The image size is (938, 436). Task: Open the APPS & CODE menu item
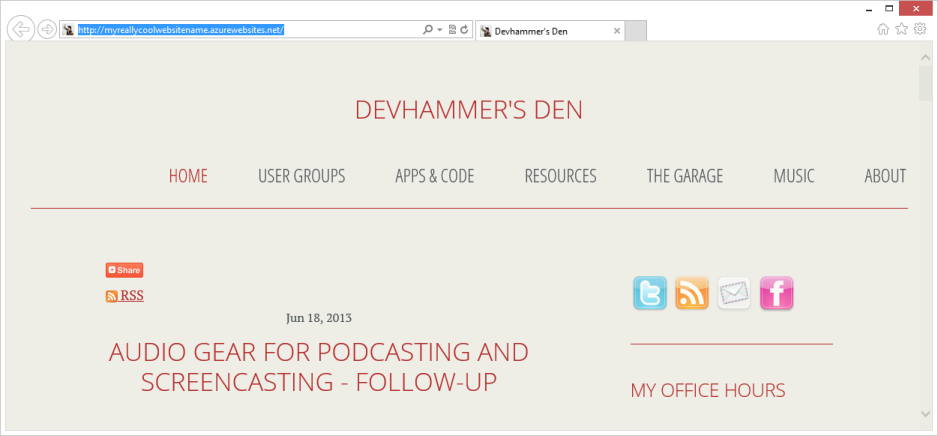tap(435, 176)
